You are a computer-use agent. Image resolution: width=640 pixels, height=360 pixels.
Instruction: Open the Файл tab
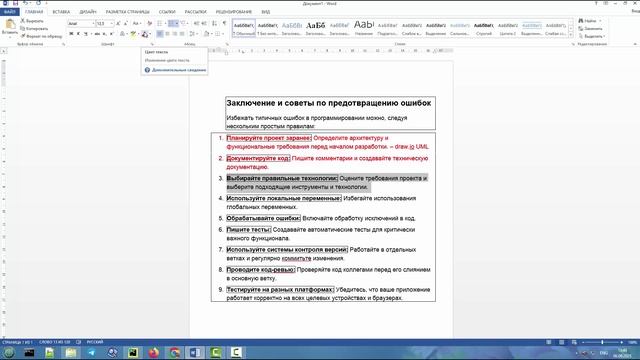click(9, 12)
